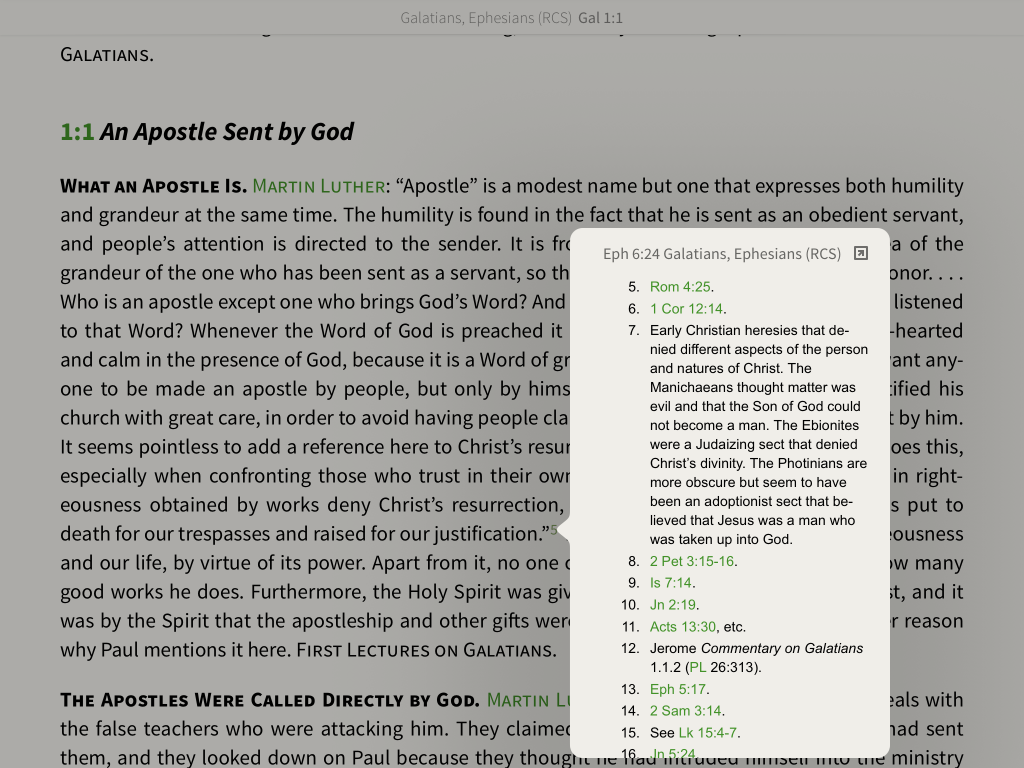This screenshot has width=1024, height=768.
Task: Click the Martin Luther link after 'Directly by God'
Action: (x=528, y=700)
